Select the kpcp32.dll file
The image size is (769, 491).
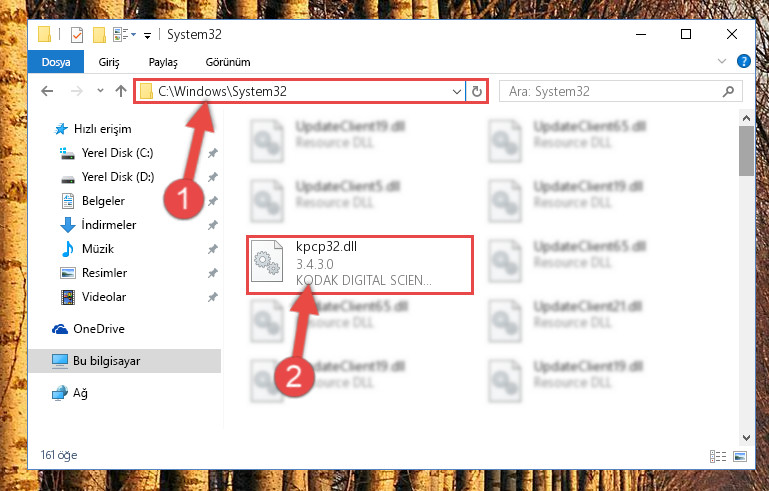(x=360, y=265)
